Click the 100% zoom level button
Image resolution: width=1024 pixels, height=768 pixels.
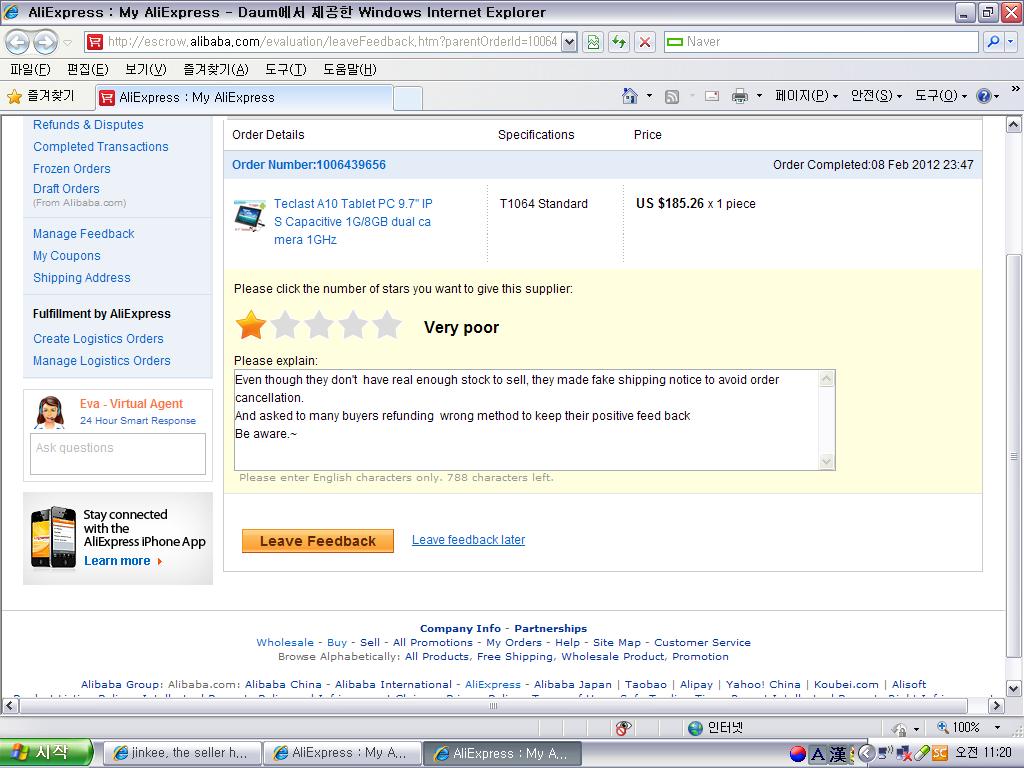(x=959, y=728)
